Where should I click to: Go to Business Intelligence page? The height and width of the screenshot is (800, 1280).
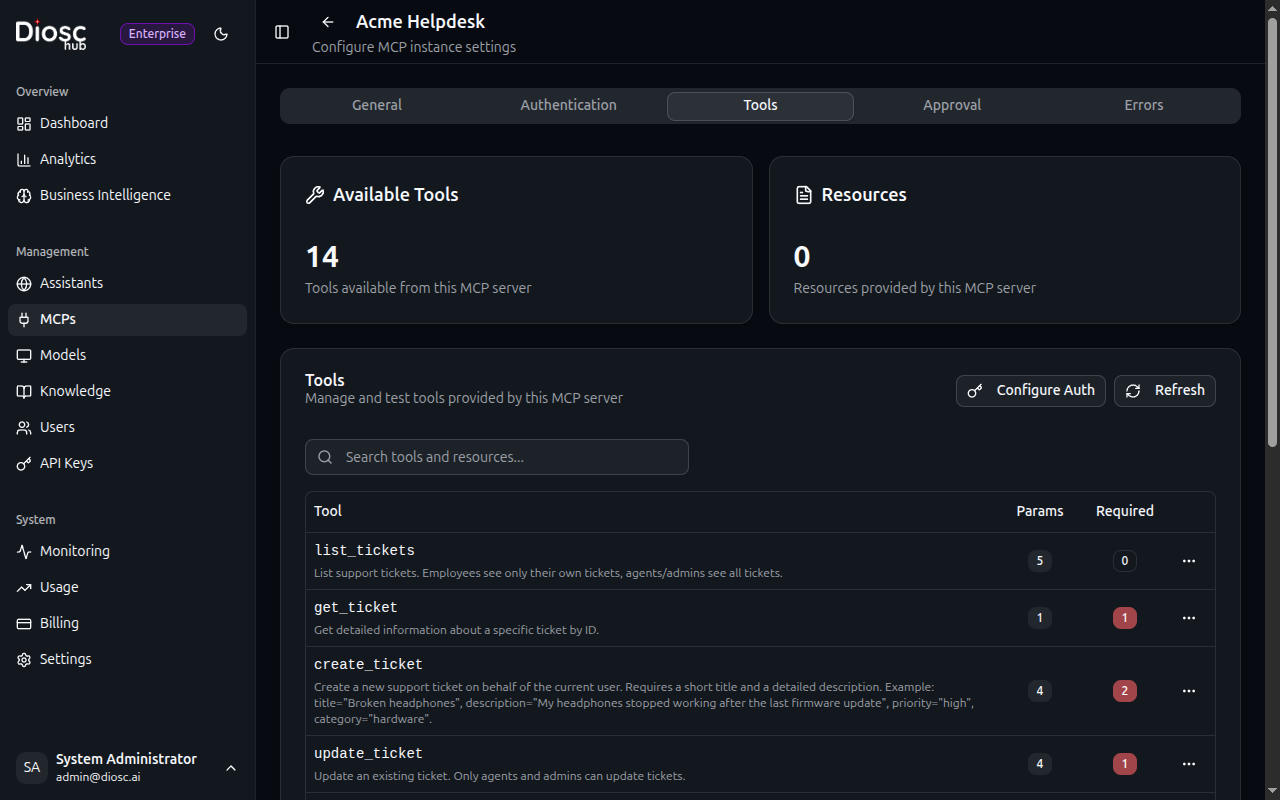tap(105, 195)
